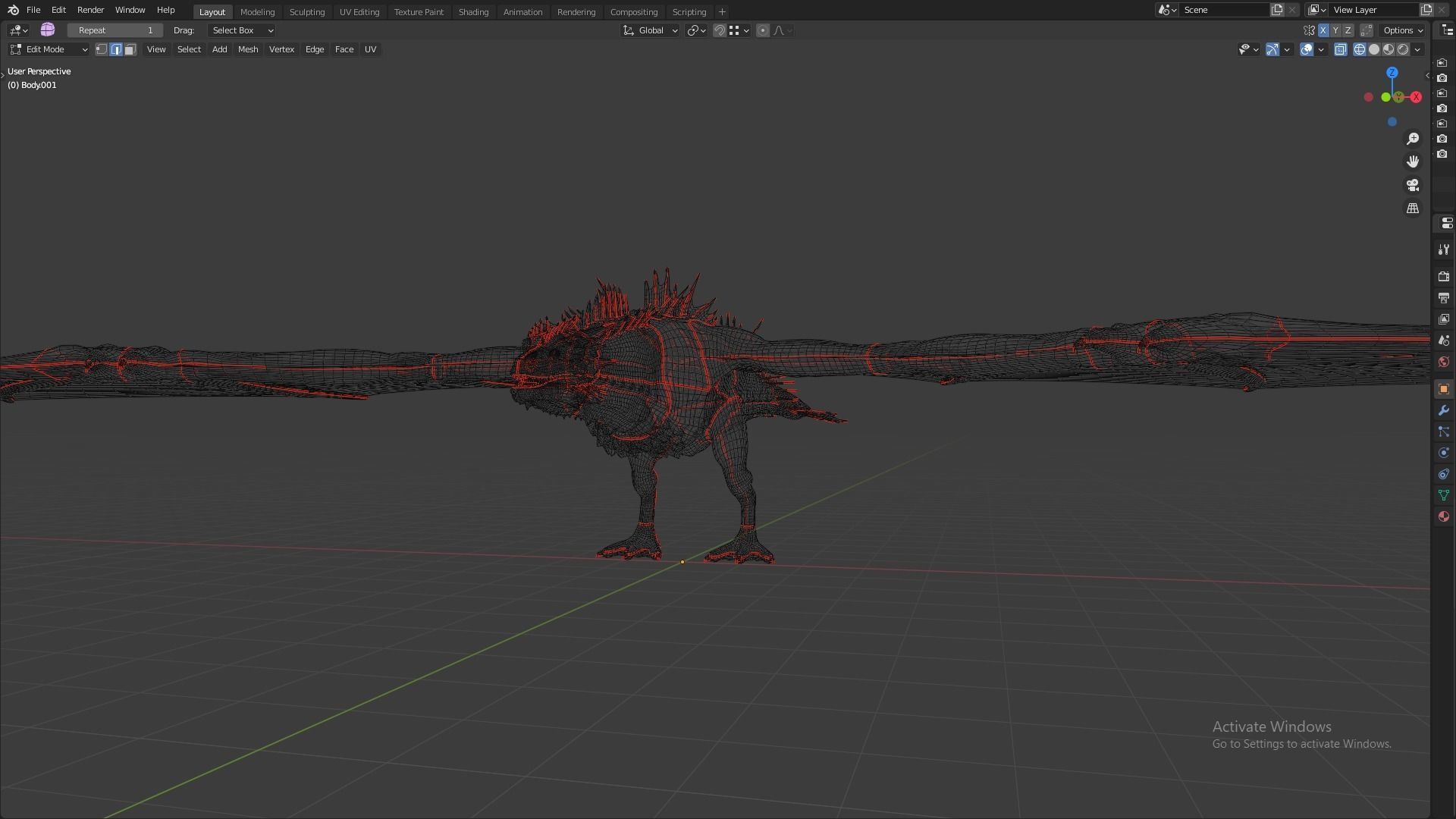Click the Z axis on navigation gizmo

(x=1392, y=73)
